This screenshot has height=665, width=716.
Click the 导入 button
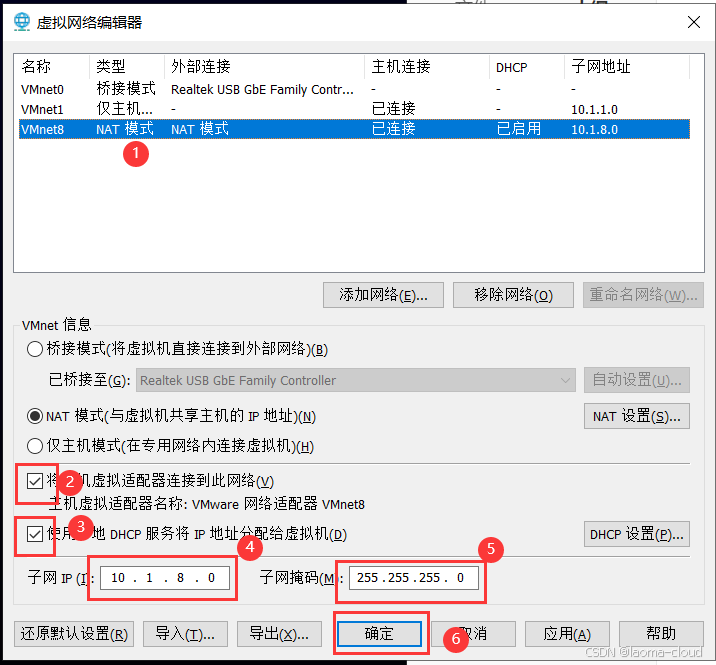pos(185,634)
